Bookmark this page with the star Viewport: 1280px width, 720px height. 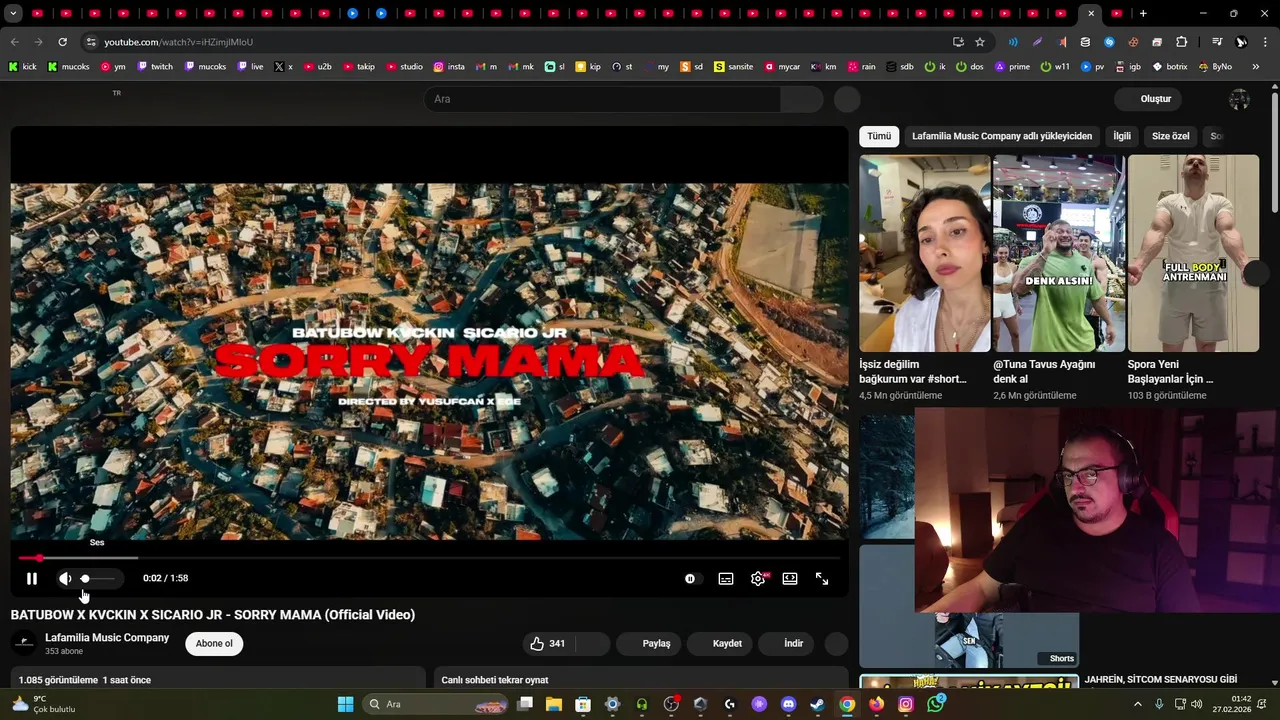[x=980, y=42]
